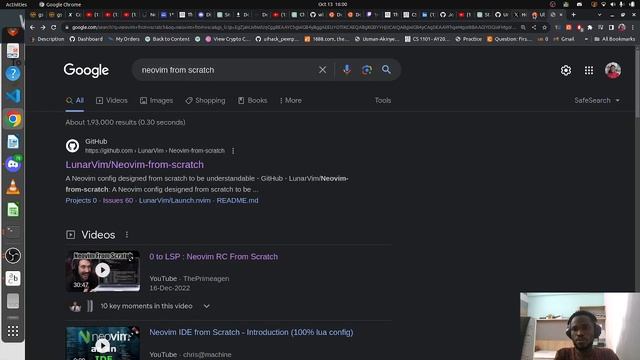Open Discord from the dock
This screenshot has width=640, height=360.
(13, 164)
